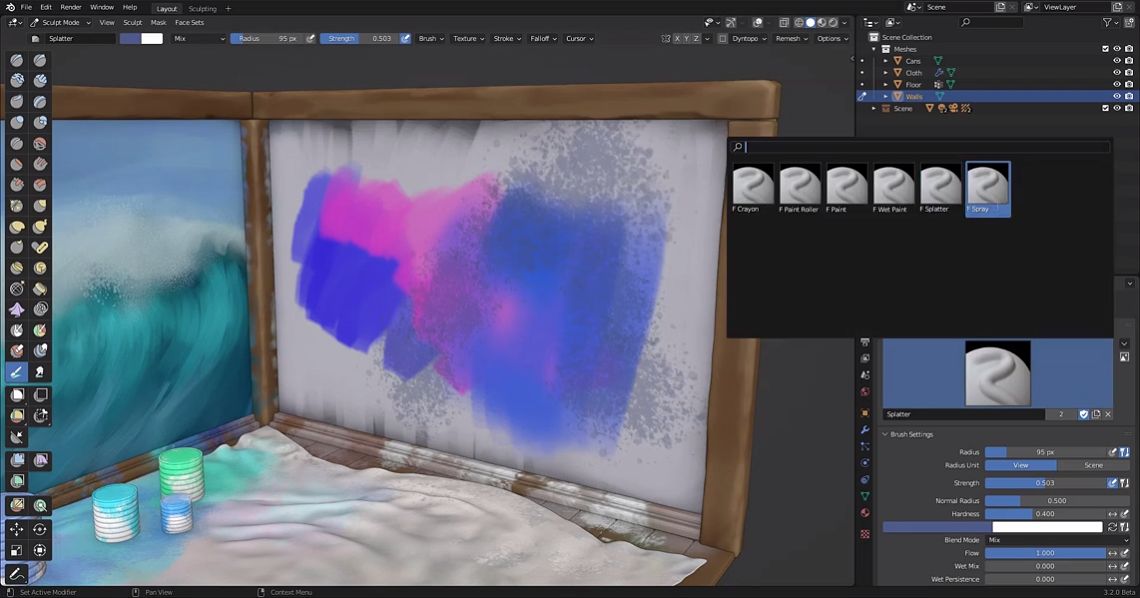Viewport: 1140px width, 598px height.
Task: Pick the F Splatter brush
Action: tap(939, 188)
